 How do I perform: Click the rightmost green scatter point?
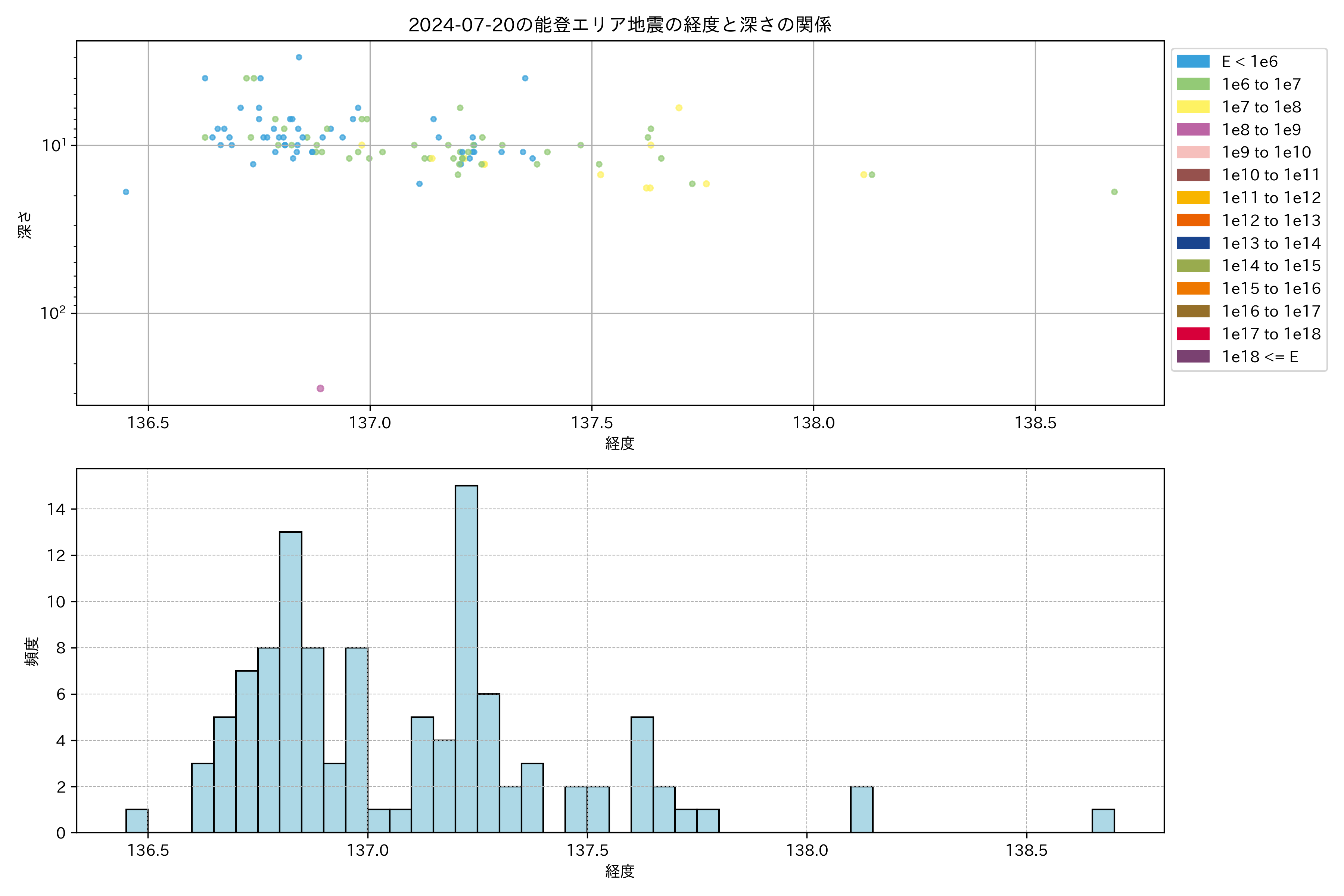coord(1114,192)
